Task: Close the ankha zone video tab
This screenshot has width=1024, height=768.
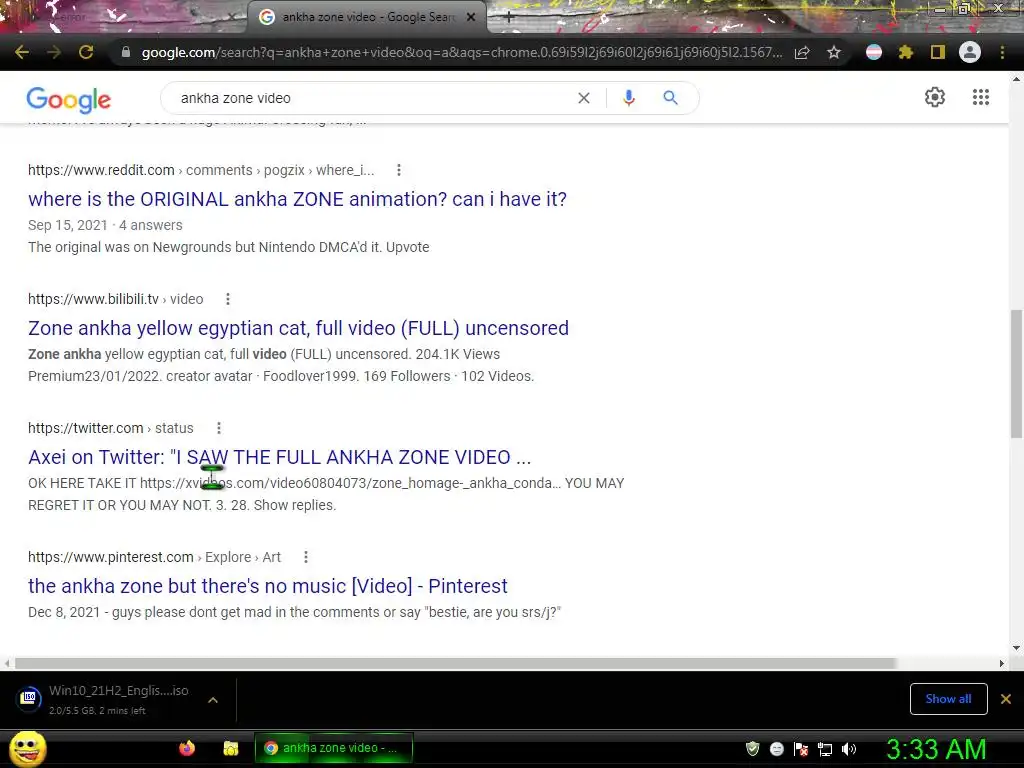Action: tap(471, 17)
